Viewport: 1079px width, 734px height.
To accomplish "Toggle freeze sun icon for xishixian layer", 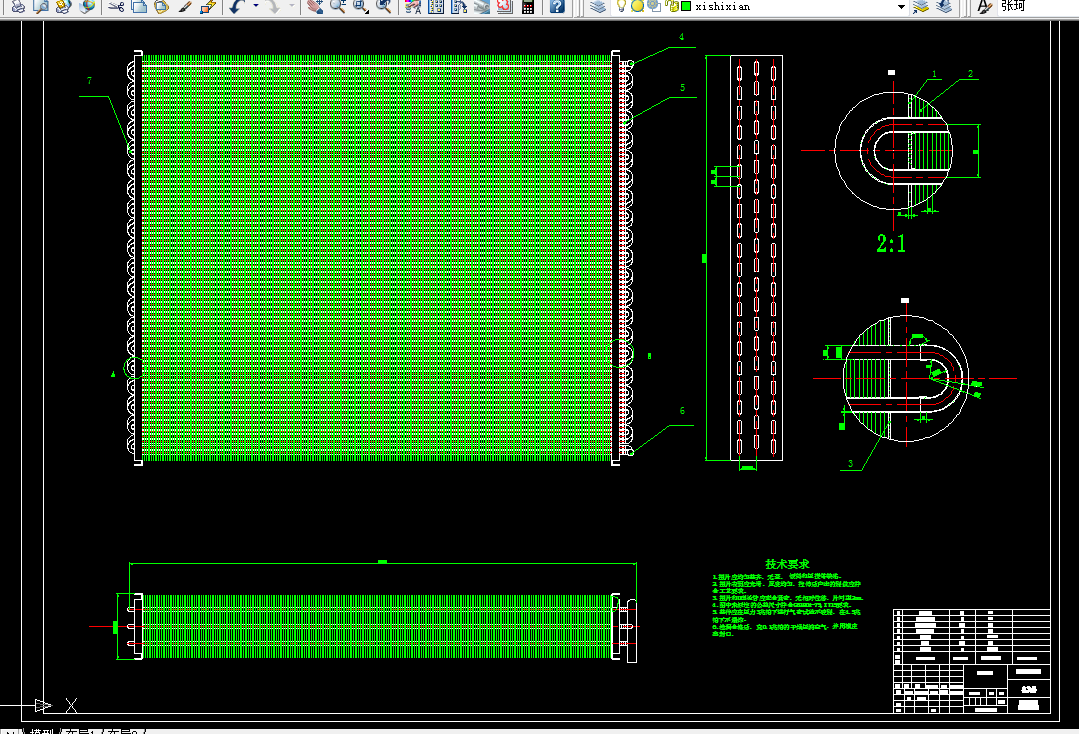I will pyautogui.click(x=637, y=6).
